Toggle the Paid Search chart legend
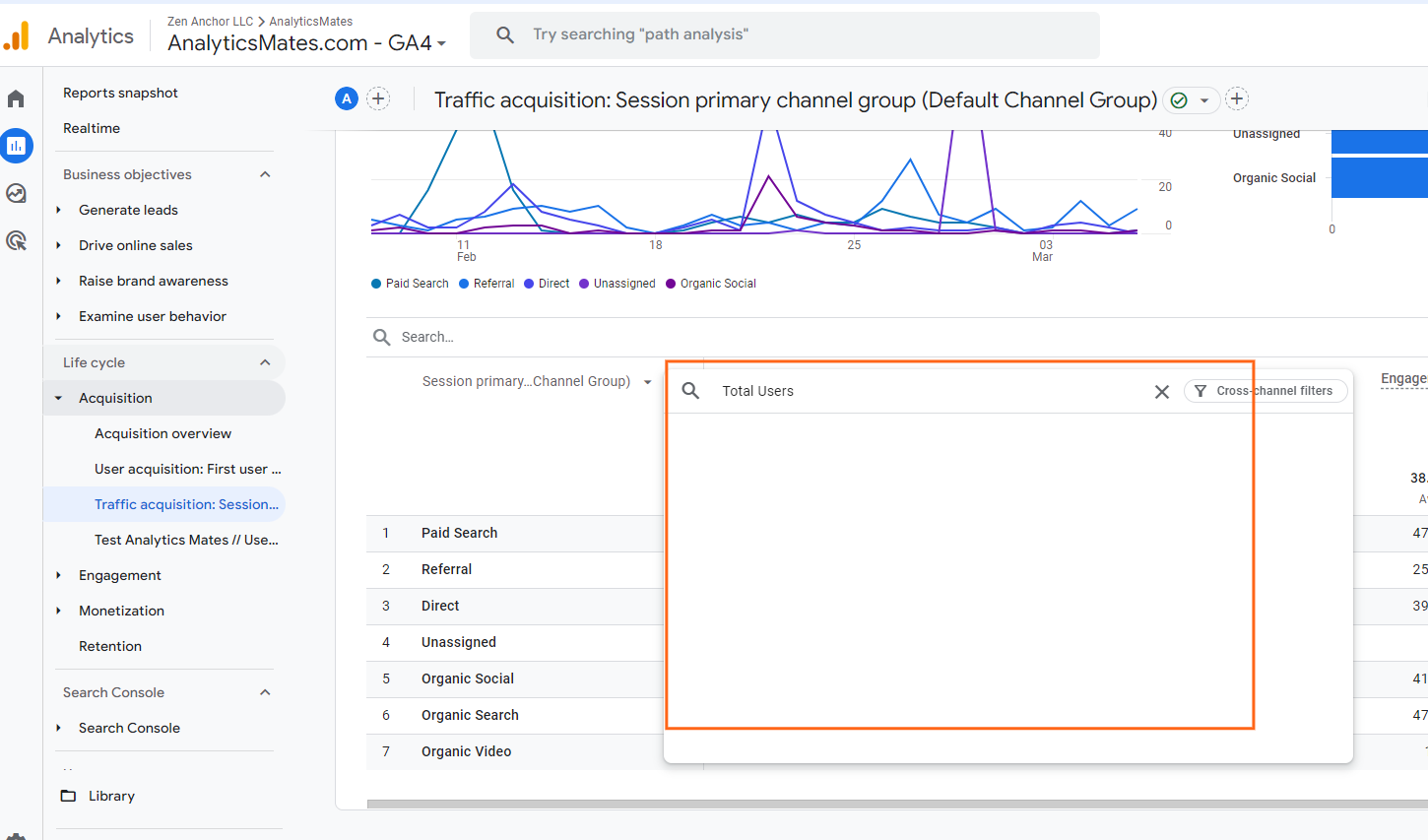 (x=410, y=284)
